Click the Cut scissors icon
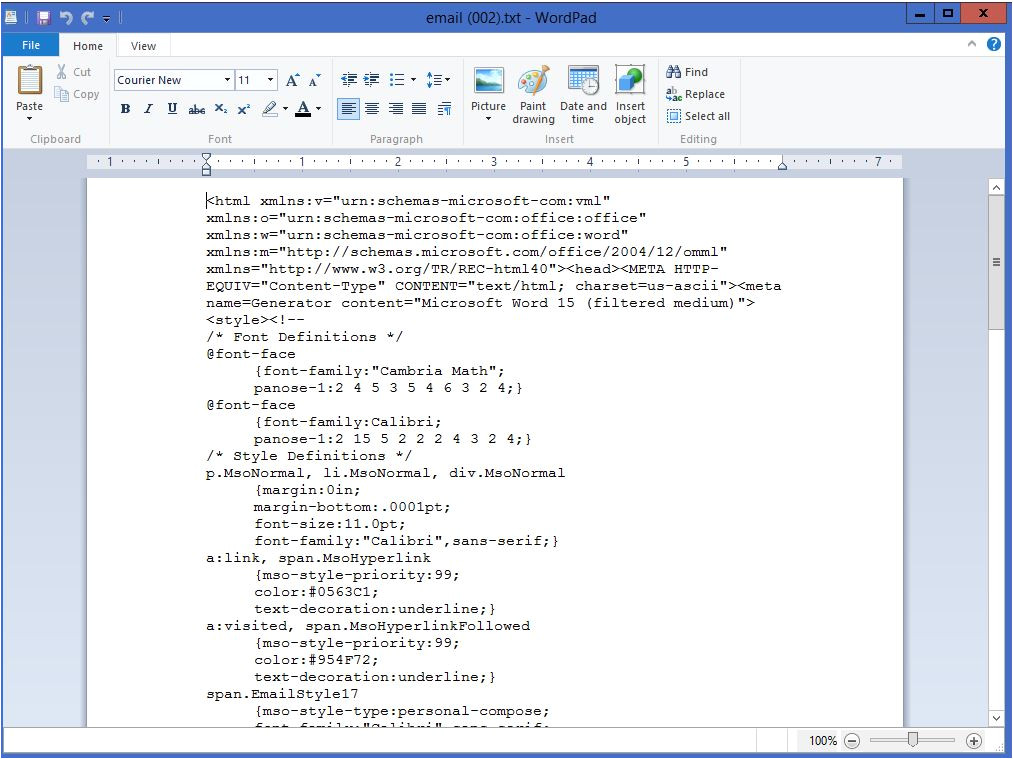1013x759 pixels. pos(61,72)
